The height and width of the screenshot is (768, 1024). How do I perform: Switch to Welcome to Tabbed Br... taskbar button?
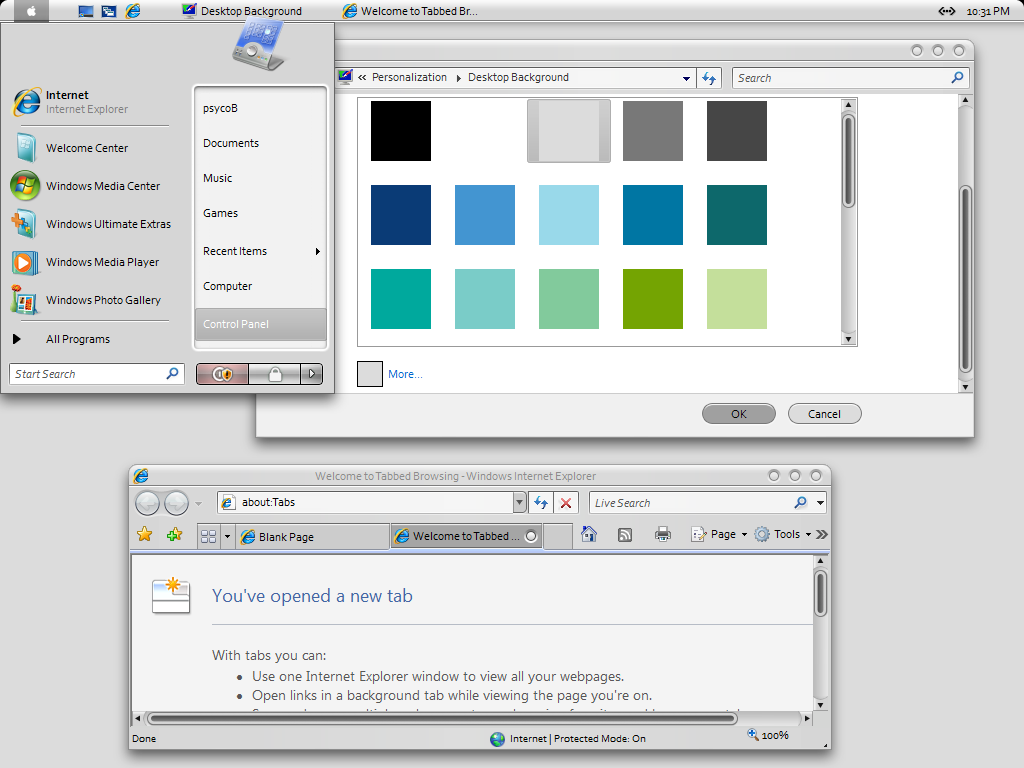[411, 11]
